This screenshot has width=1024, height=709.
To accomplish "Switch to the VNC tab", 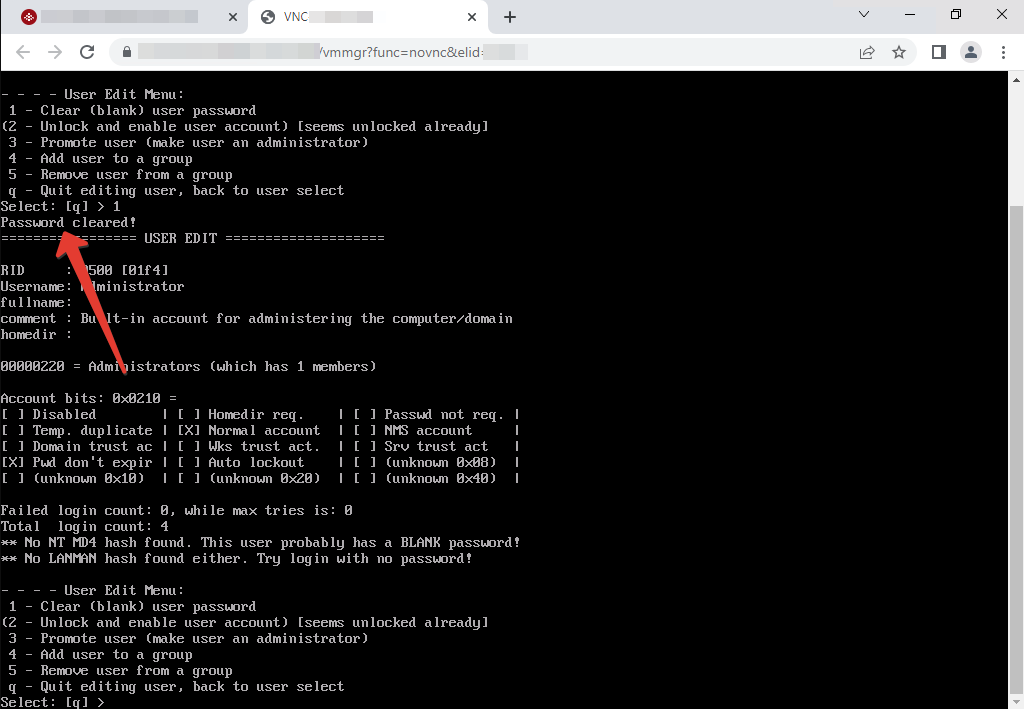I will click(x=340, y=16).
